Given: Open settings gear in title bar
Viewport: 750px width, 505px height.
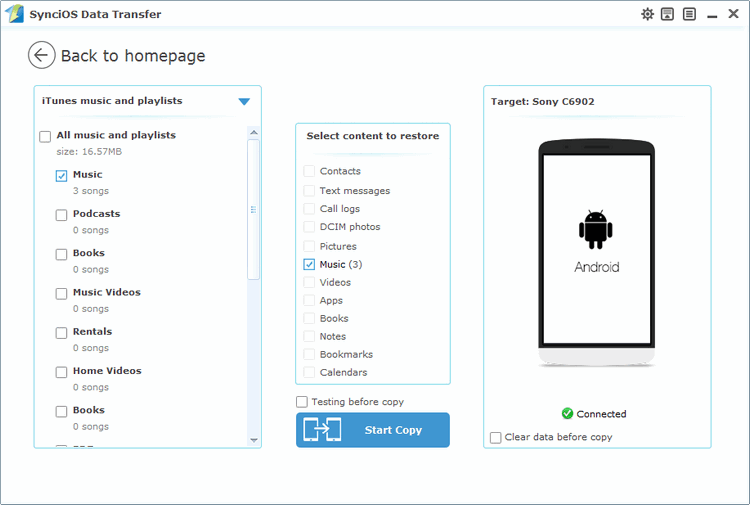Looking at the screenshot, I should point(647,14).
